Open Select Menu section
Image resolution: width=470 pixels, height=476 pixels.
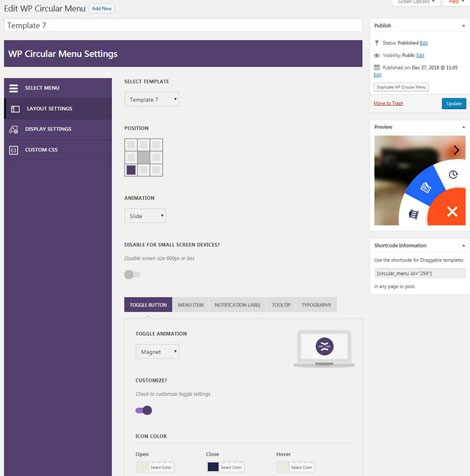(58, 88)
